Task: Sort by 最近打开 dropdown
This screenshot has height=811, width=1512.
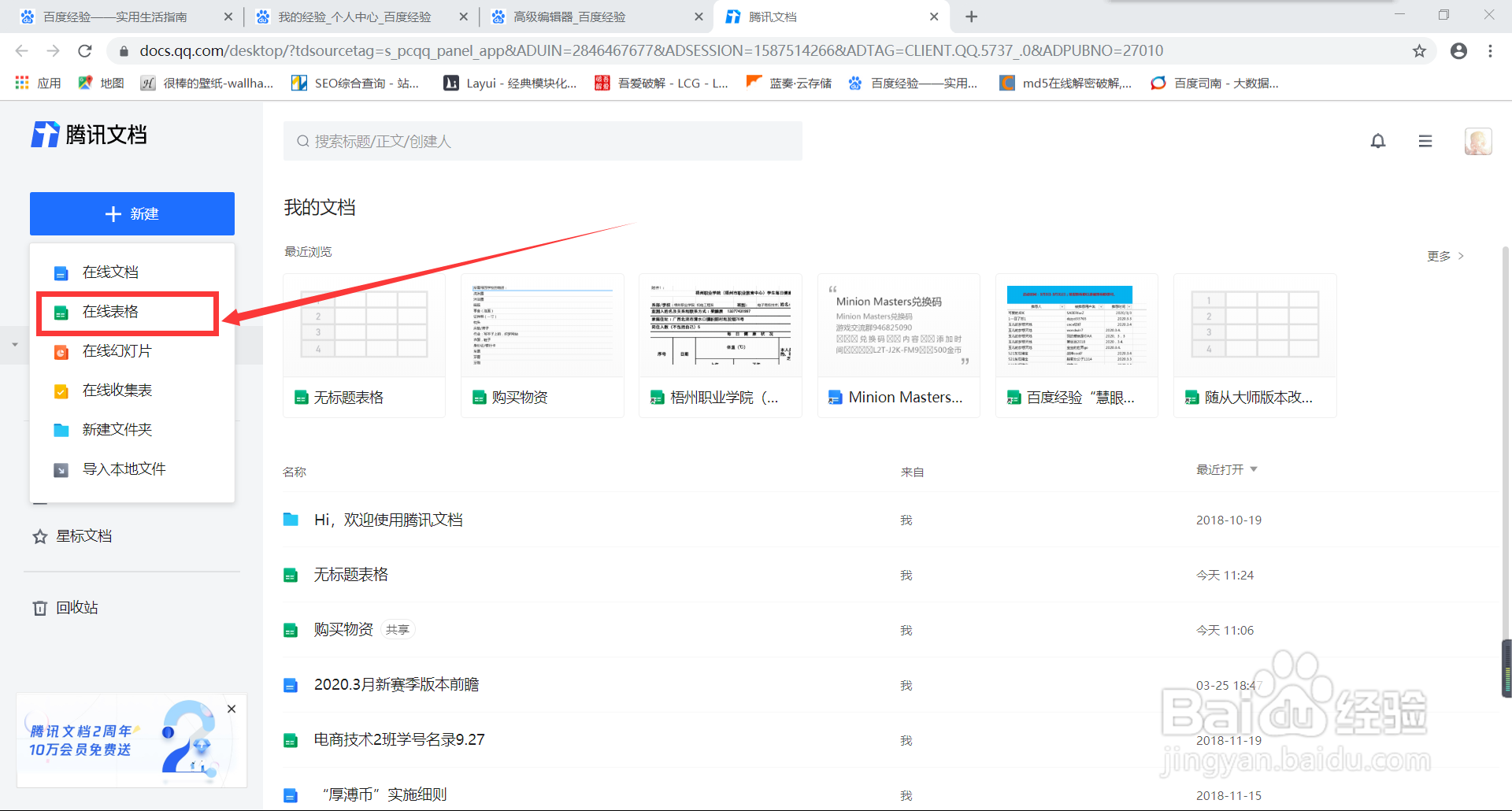Action: [x=1227, y=469]
